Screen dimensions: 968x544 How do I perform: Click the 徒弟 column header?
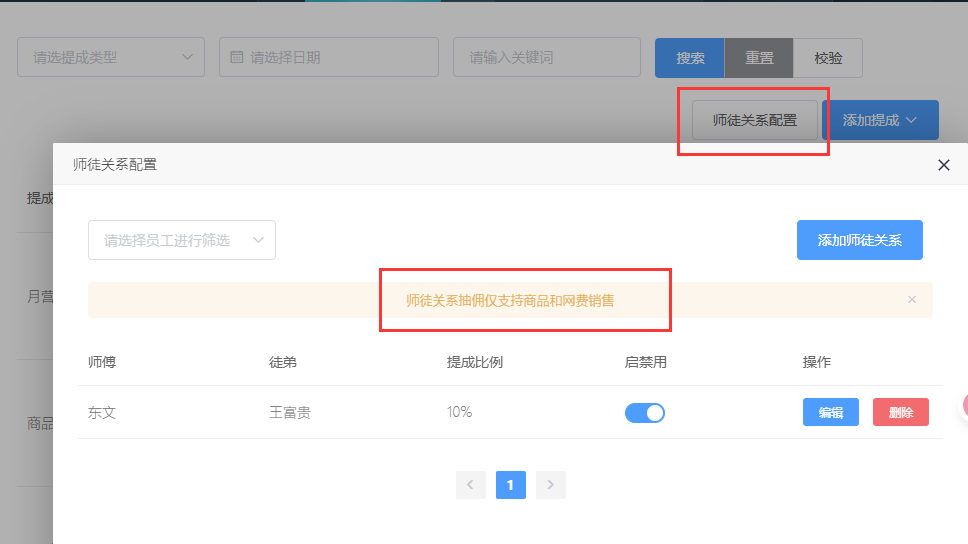[x=283, y=362]
